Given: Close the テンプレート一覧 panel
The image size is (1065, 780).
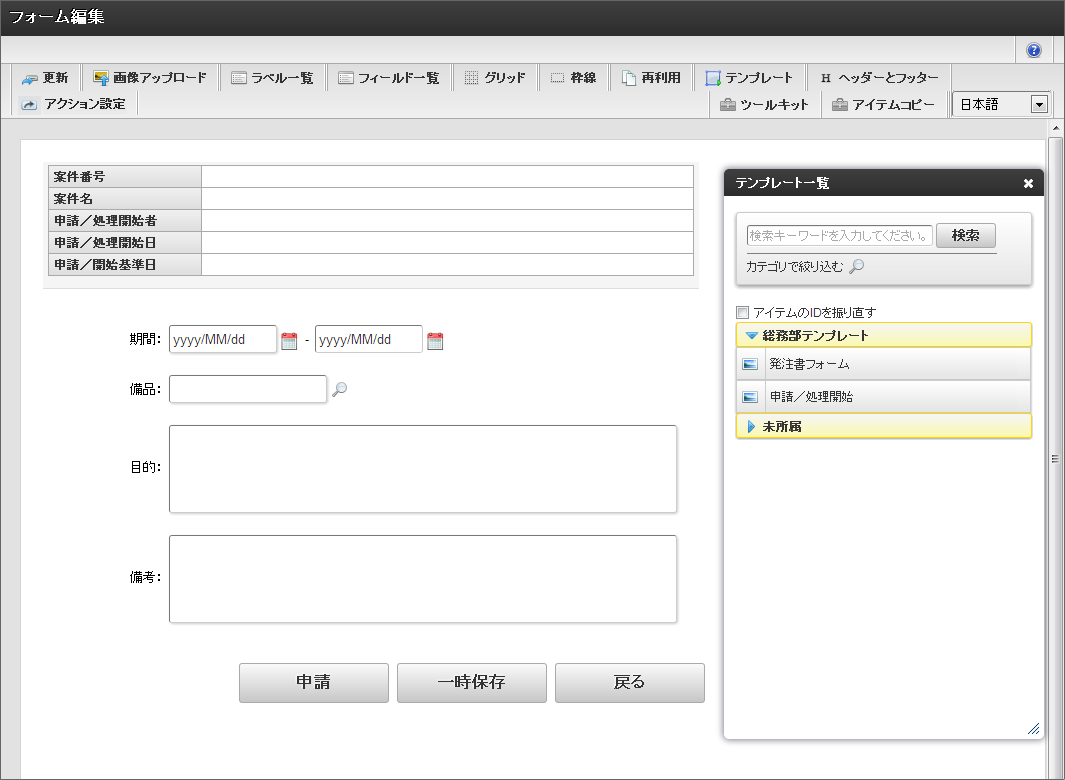Looking at the screenshot, I should [x=1028, y=183].
